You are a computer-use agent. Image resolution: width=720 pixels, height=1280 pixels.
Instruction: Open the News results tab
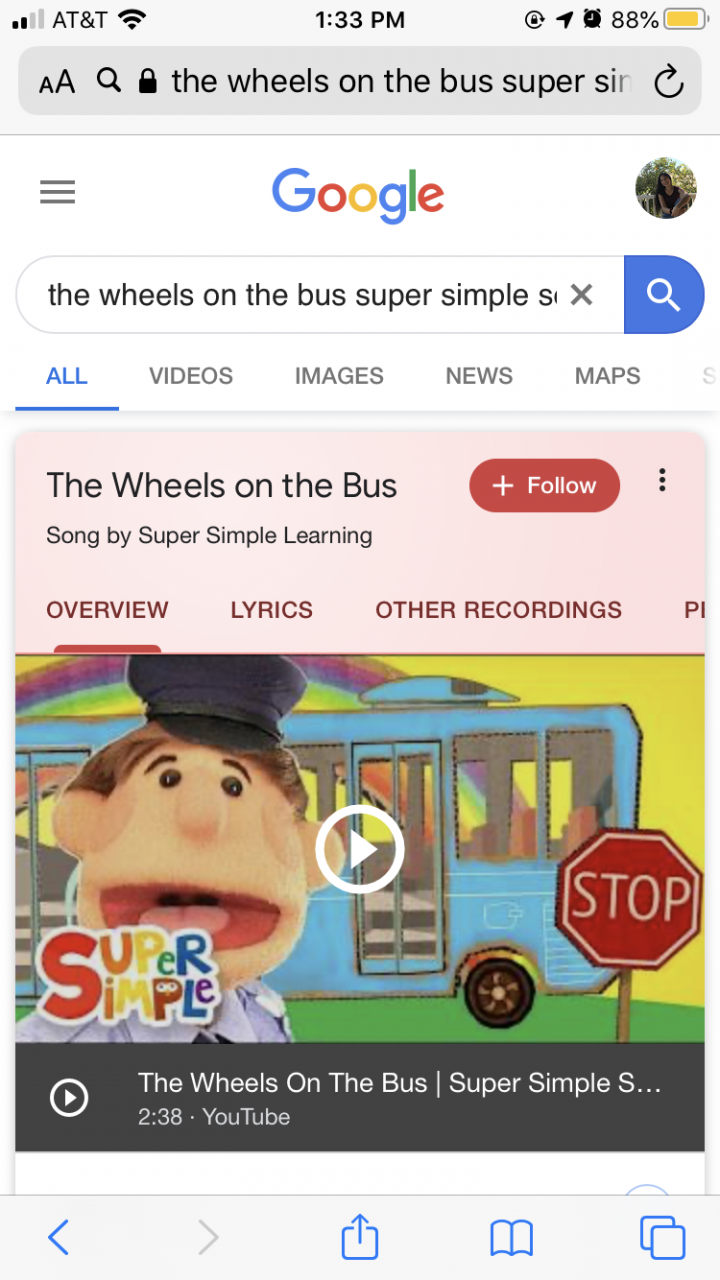(x=479, y=376)
